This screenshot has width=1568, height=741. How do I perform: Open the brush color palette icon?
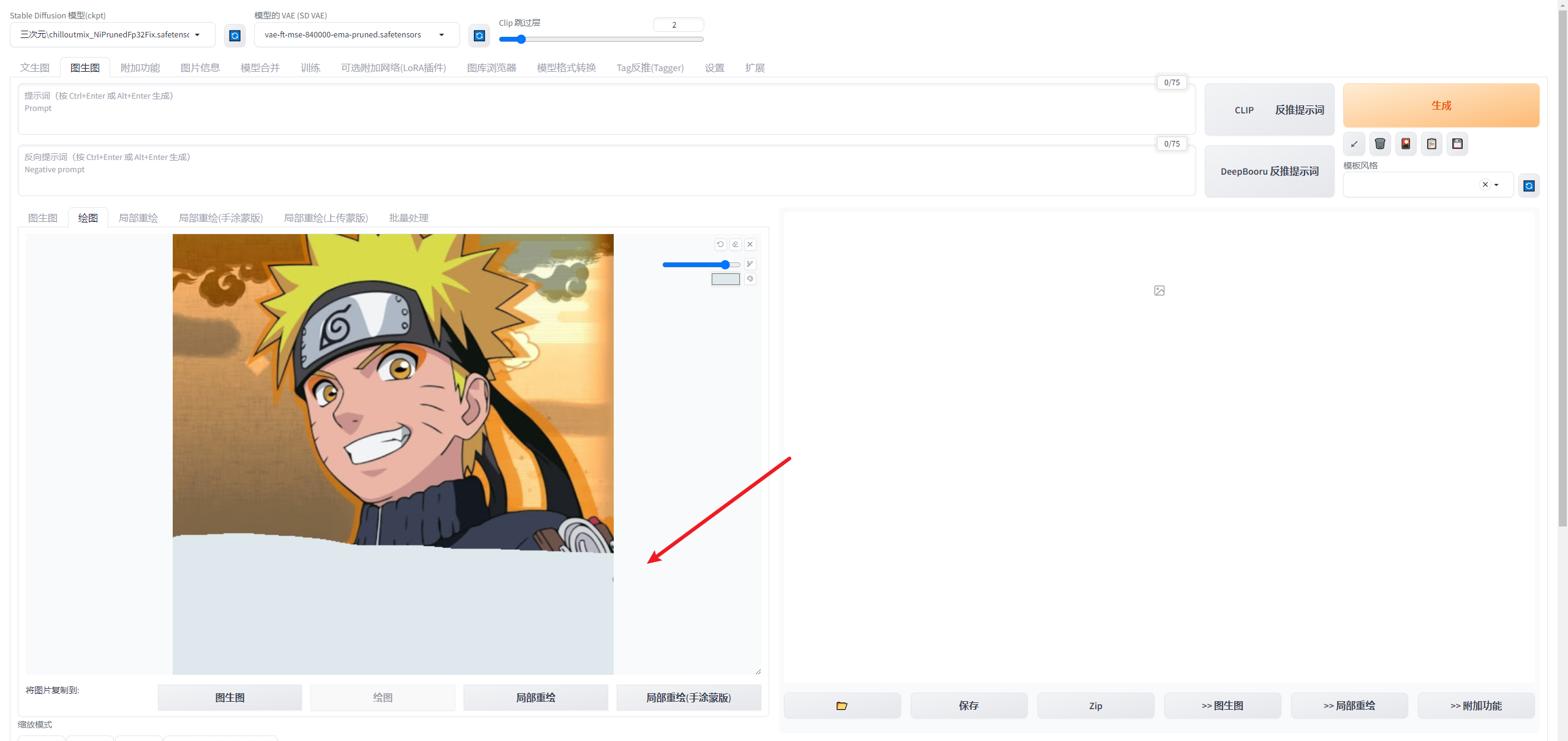(x=750, y=279)
